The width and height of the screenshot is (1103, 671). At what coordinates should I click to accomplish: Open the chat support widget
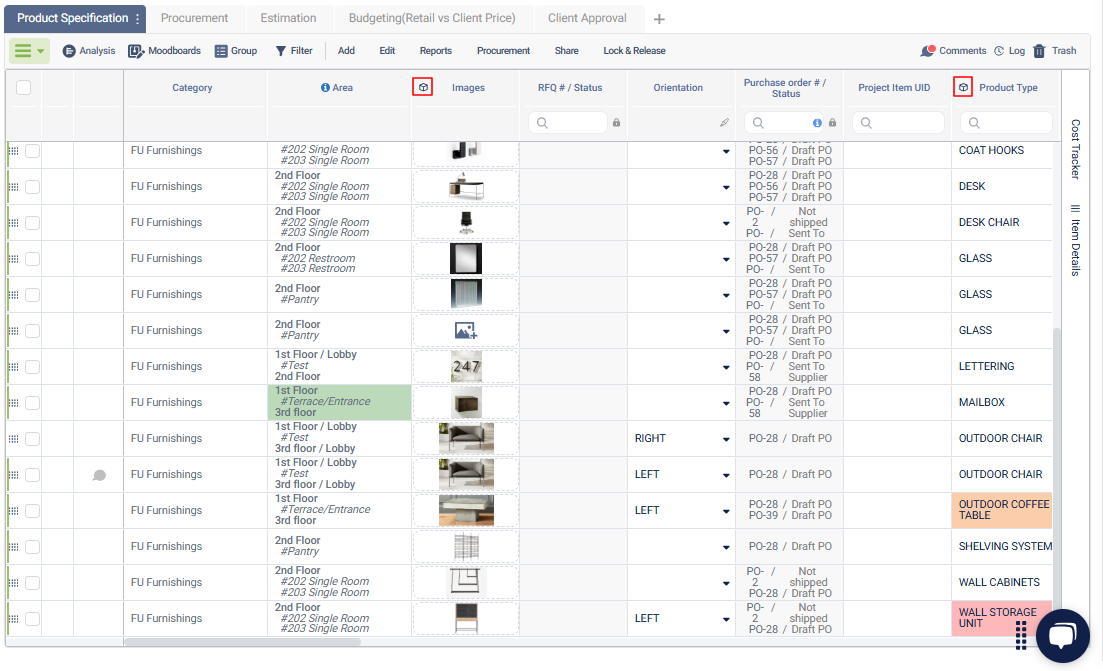(1062, 636)
